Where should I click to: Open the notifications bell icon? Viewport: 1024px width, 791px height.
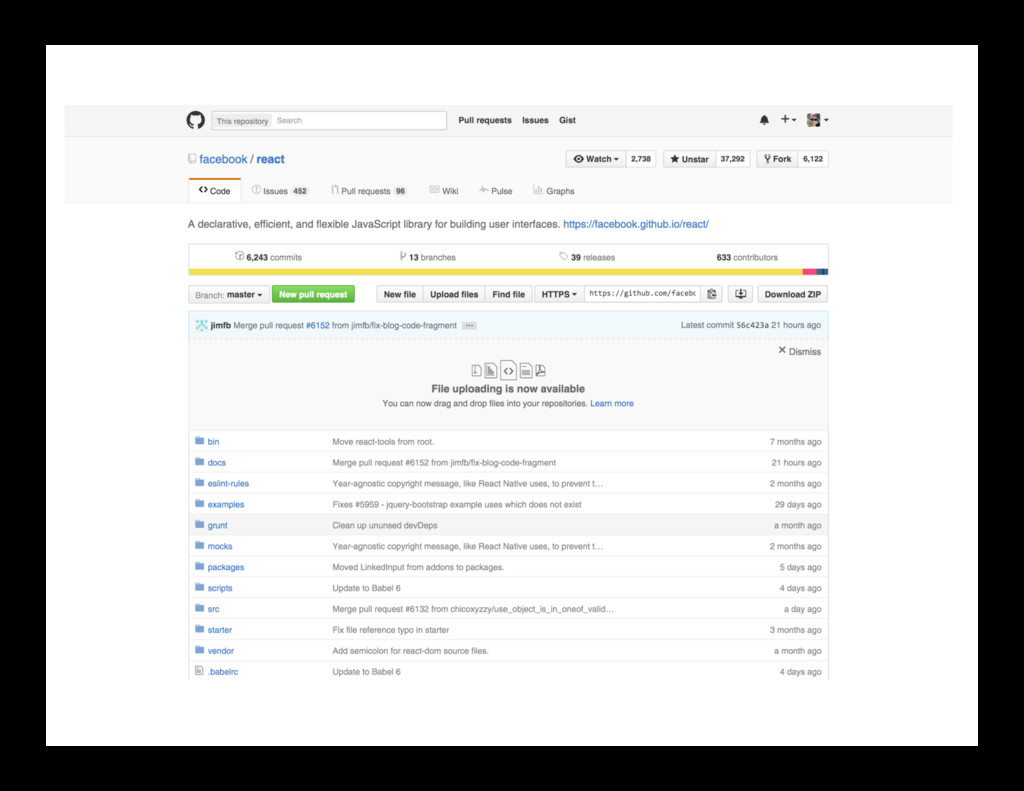pyautogui.click(x=764, y=120)
